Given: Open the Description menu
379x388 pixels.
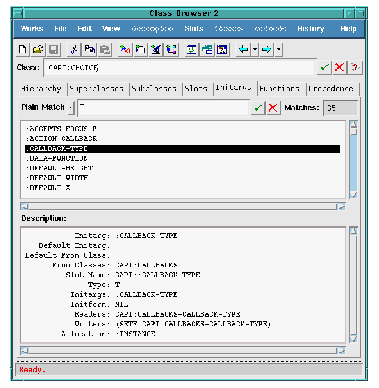Looking at the screenshot, I should [152, 29].
